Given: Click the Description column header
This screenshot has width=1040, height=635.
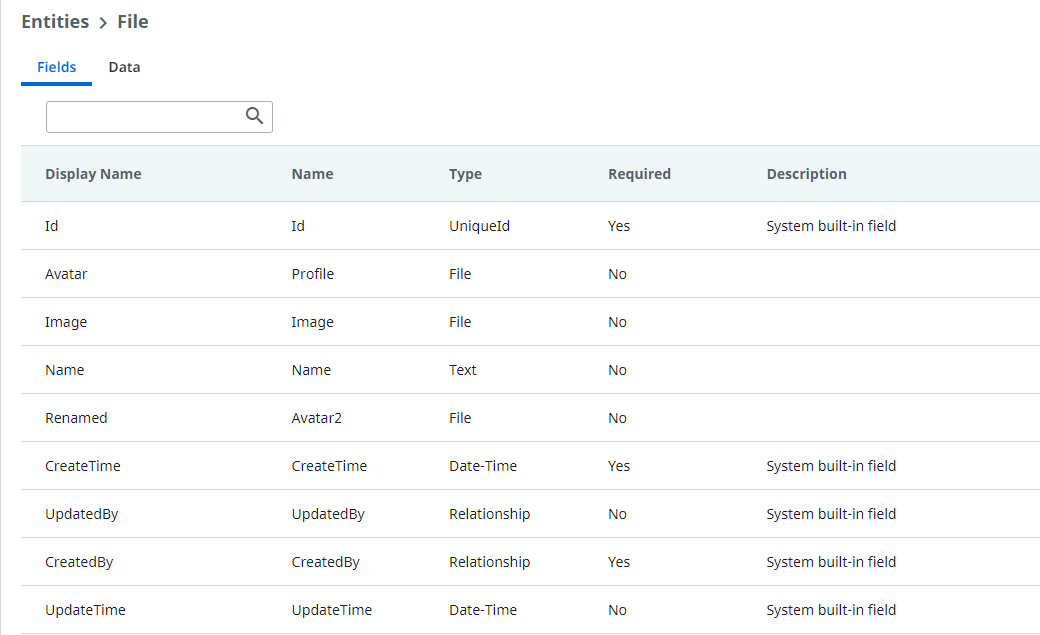Looking at the screenshot, I should tap(806, 173).
